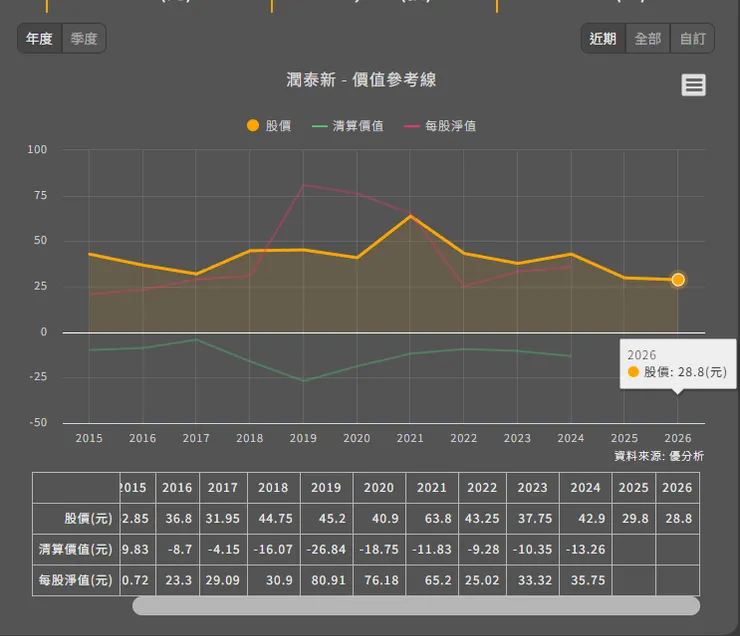Click the 23.3 net value cell
This screenshot has width=740, height=636.
point(177,580)
